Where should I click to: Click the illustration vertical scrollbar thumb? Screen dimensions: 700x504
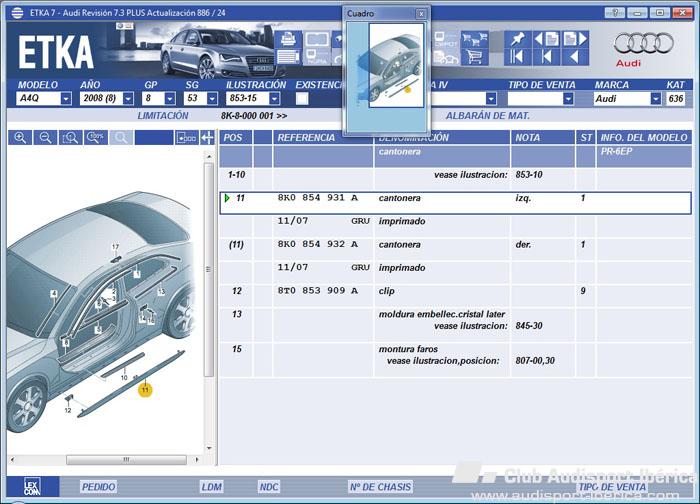[x=208, y=270]
